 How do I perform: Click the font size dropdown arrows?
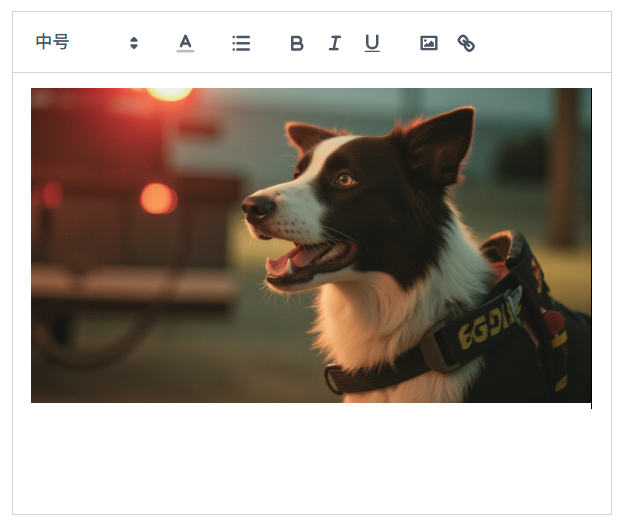pos(134,43)
